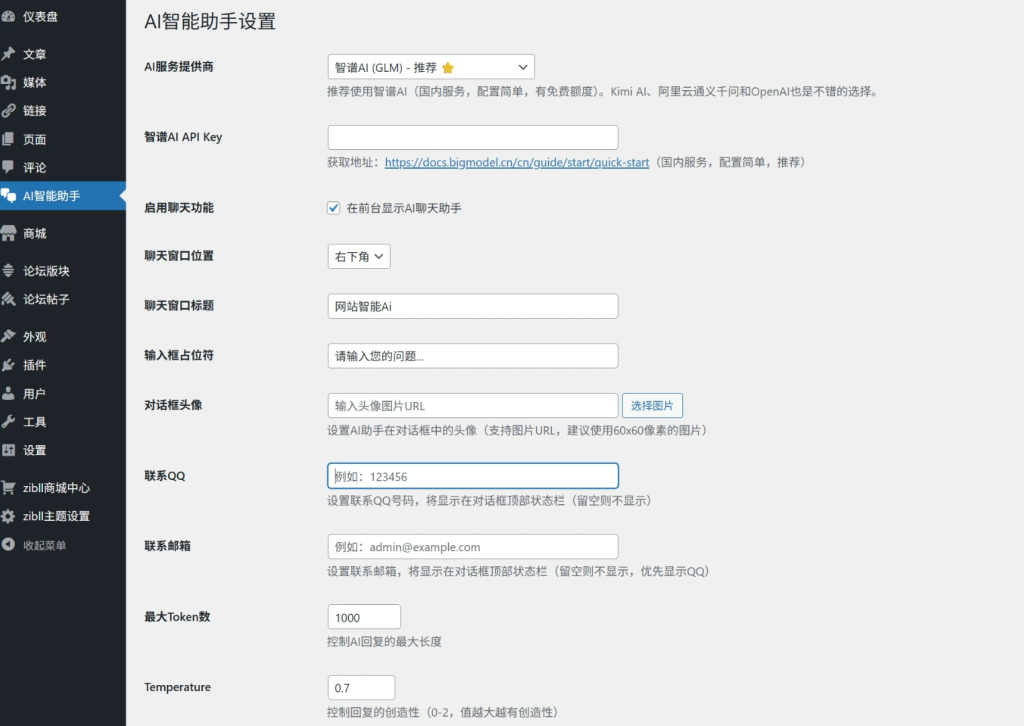
Task: Click the paintbrush icon beside 外观
Action: click(8, 336)
